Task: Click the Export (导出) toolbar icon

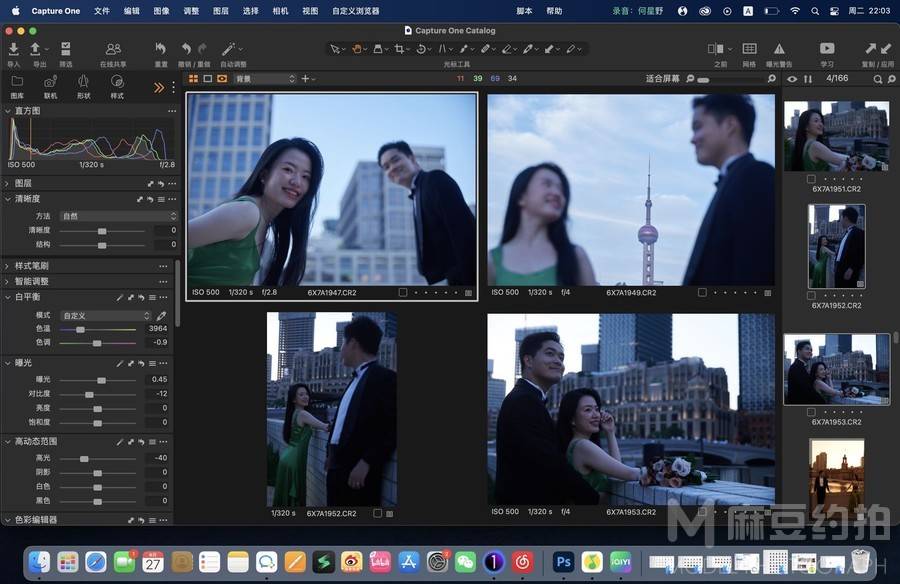Action: (x=36, y=49)
